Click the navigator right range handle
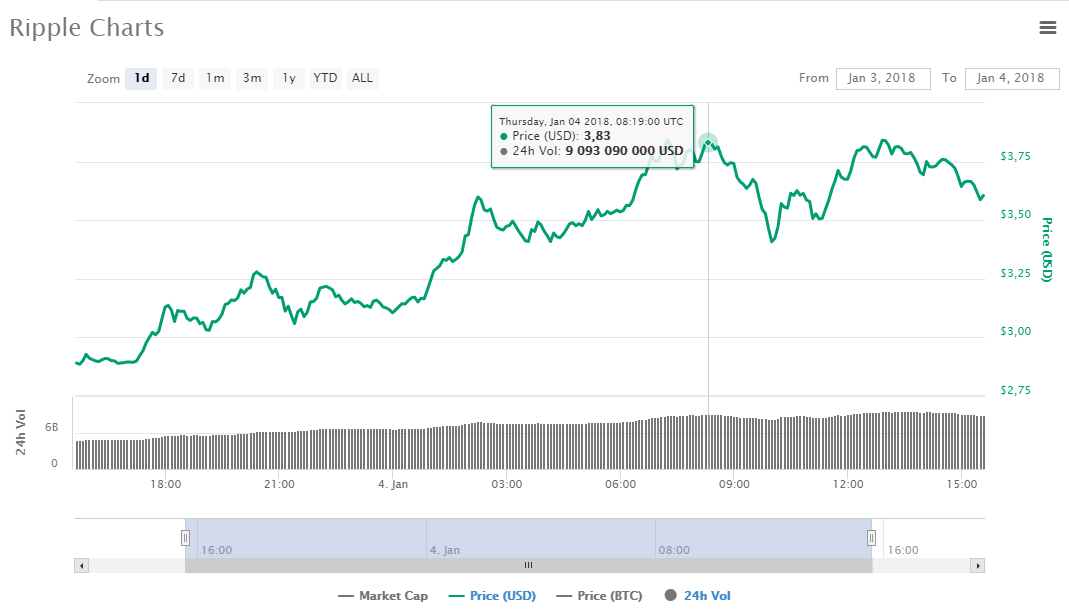Image resolution: width=1069 pixels, height=610 pixels. [x=871, y=538]
